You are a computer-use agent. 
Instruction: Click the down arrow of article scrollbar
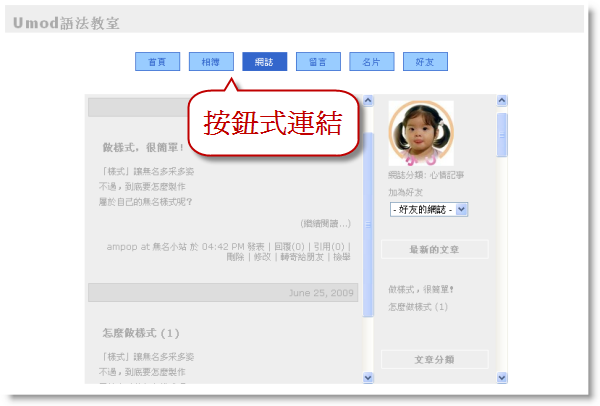click(368, 378)
